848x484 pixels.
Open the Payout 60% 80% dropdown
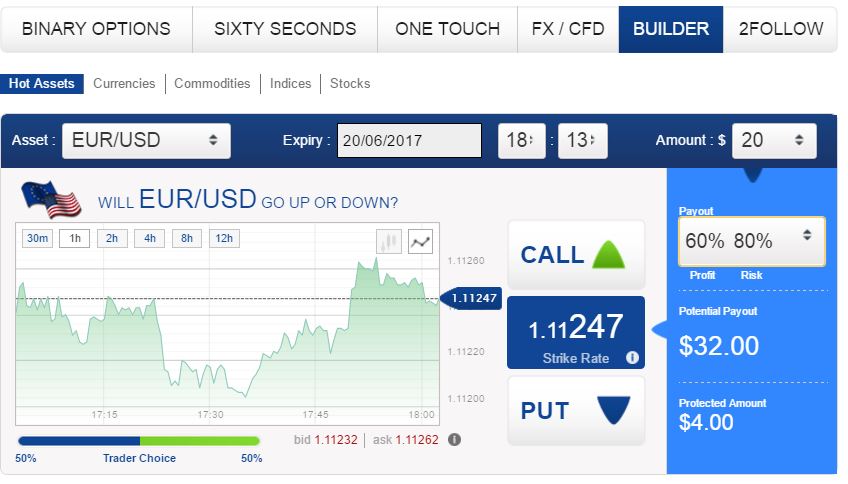(752, 241)
